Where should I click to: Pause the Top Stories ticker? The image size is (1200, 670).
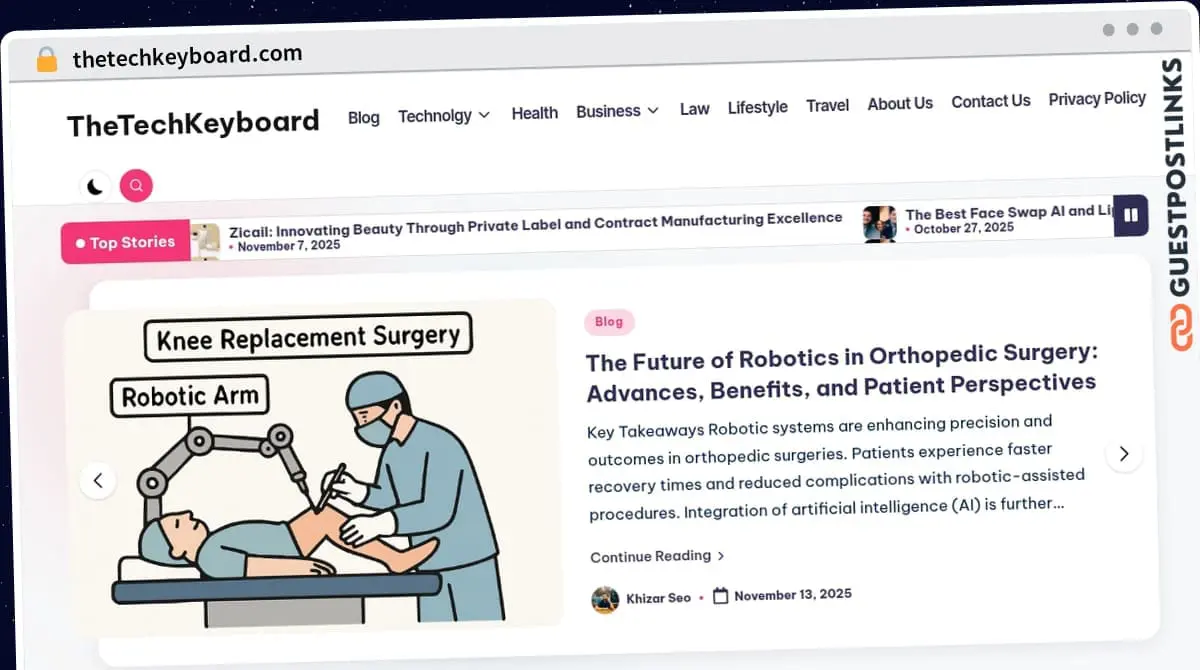(1131, 215)
